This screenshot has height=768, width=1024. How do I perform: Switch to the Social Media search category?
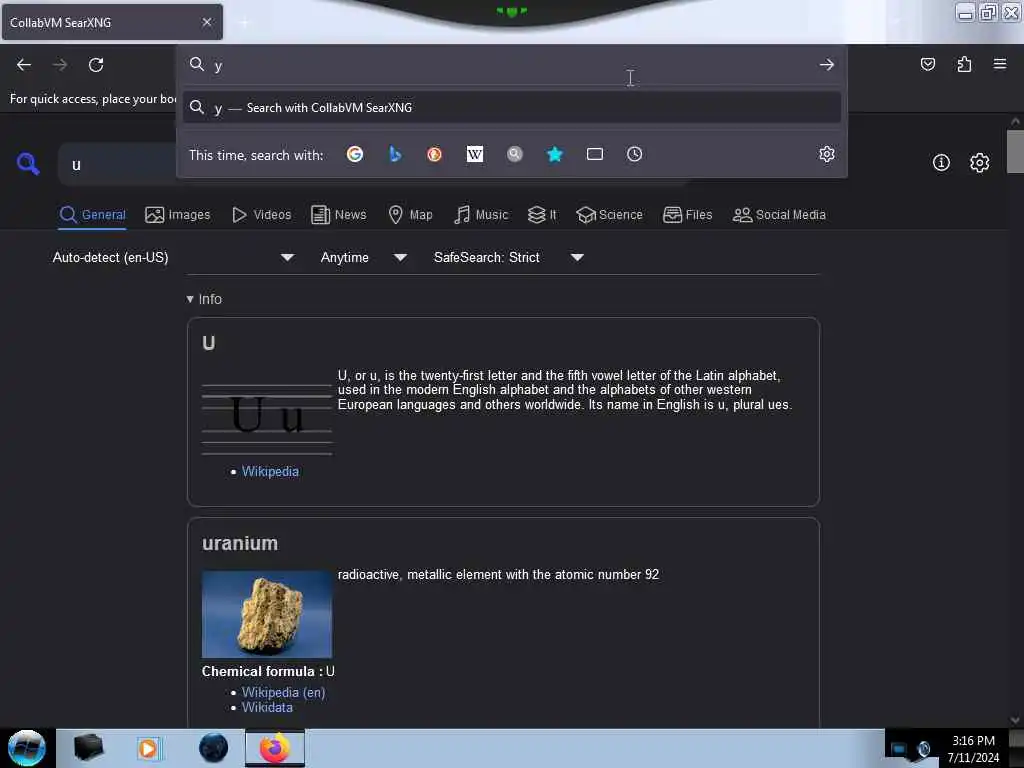pyautogui.click(x=779, y=215)
